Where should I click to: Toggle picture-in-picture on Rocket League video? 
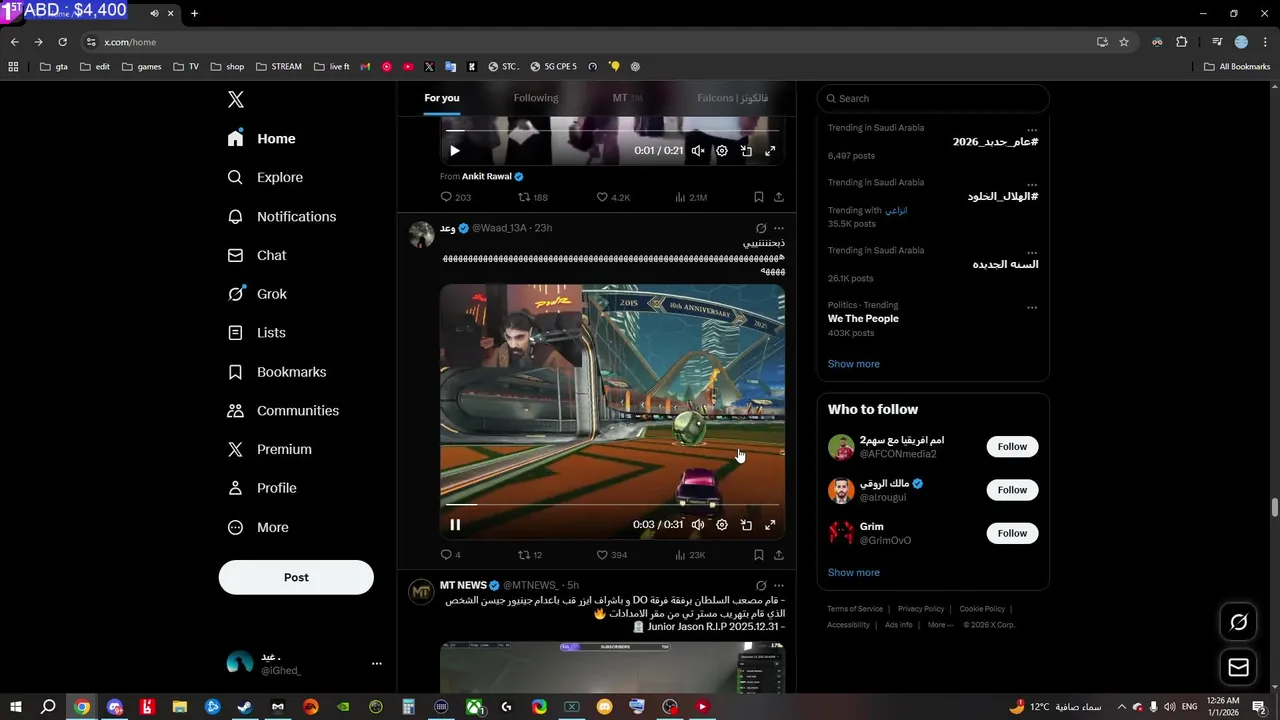(746, 525)
